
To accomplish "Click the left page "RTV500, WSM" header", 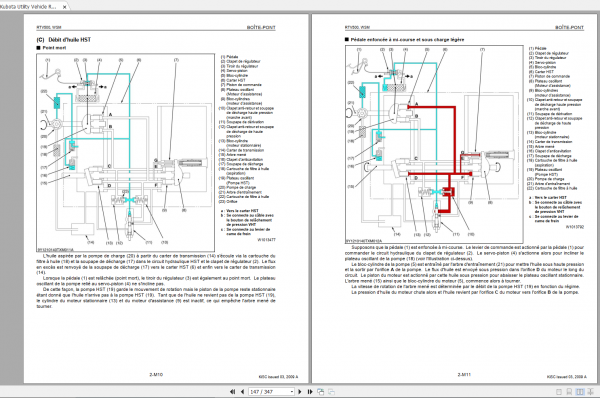I will tap(49, 28).
